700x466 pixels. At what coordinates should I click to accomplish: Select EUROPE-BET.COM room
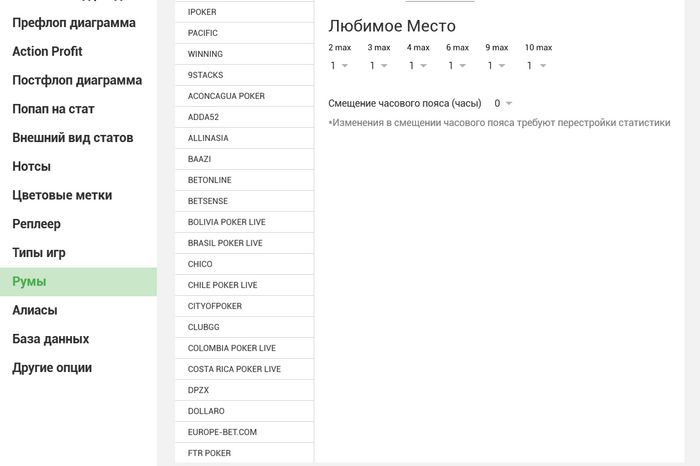click(244, 432)
